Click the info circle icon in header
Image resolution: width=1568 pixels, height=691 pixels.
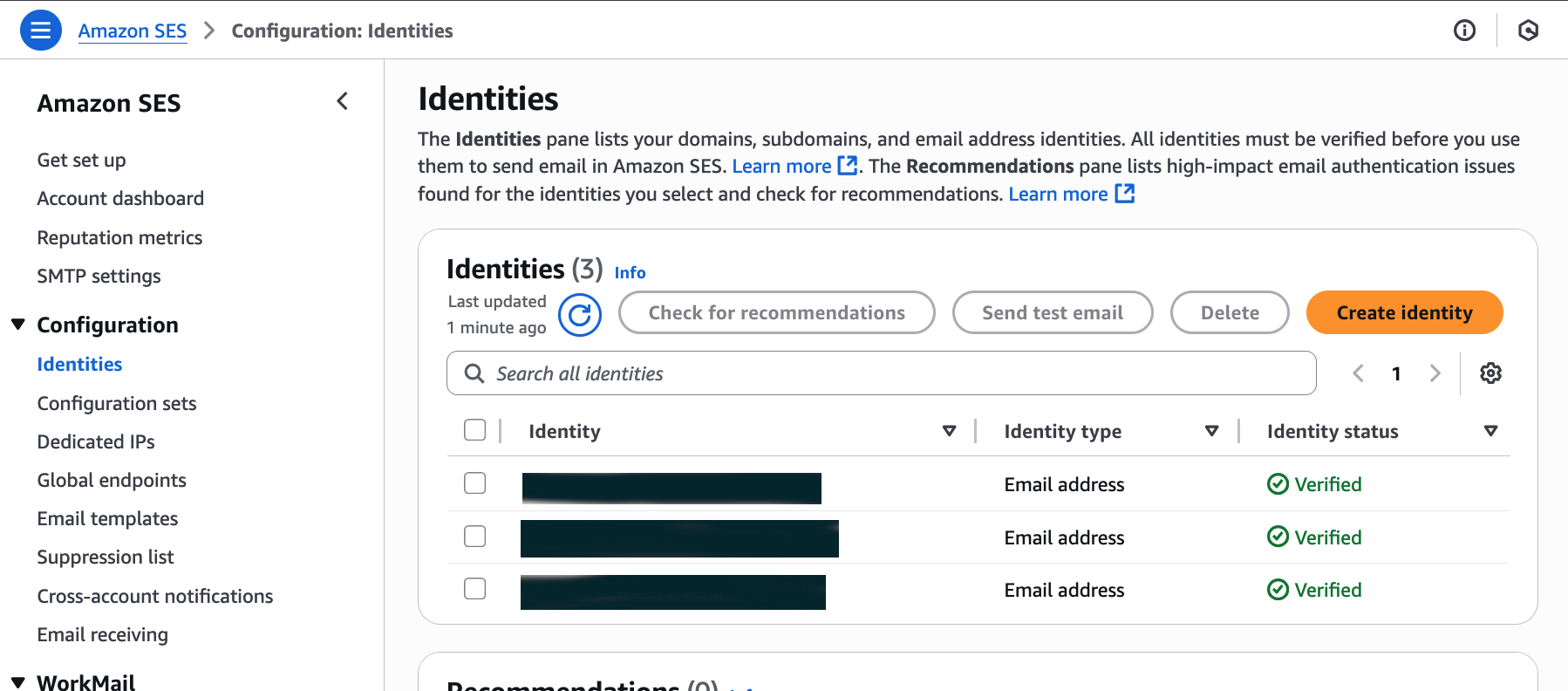1464,31
